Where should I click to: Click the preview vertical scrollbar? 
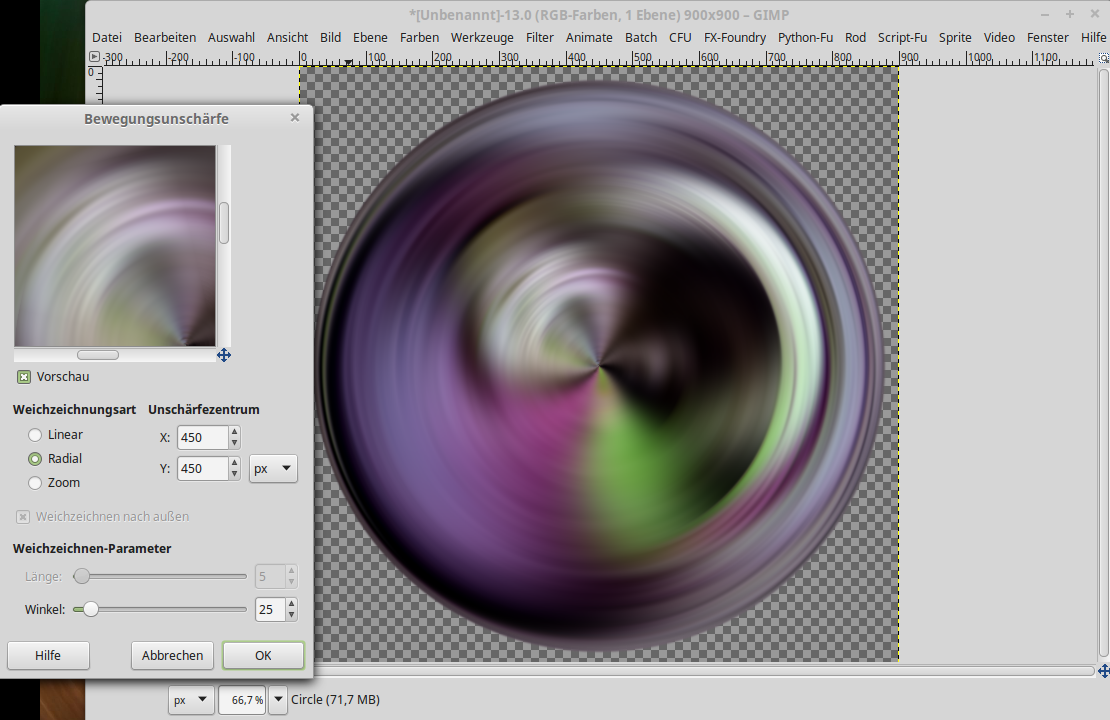pos(224,246)
